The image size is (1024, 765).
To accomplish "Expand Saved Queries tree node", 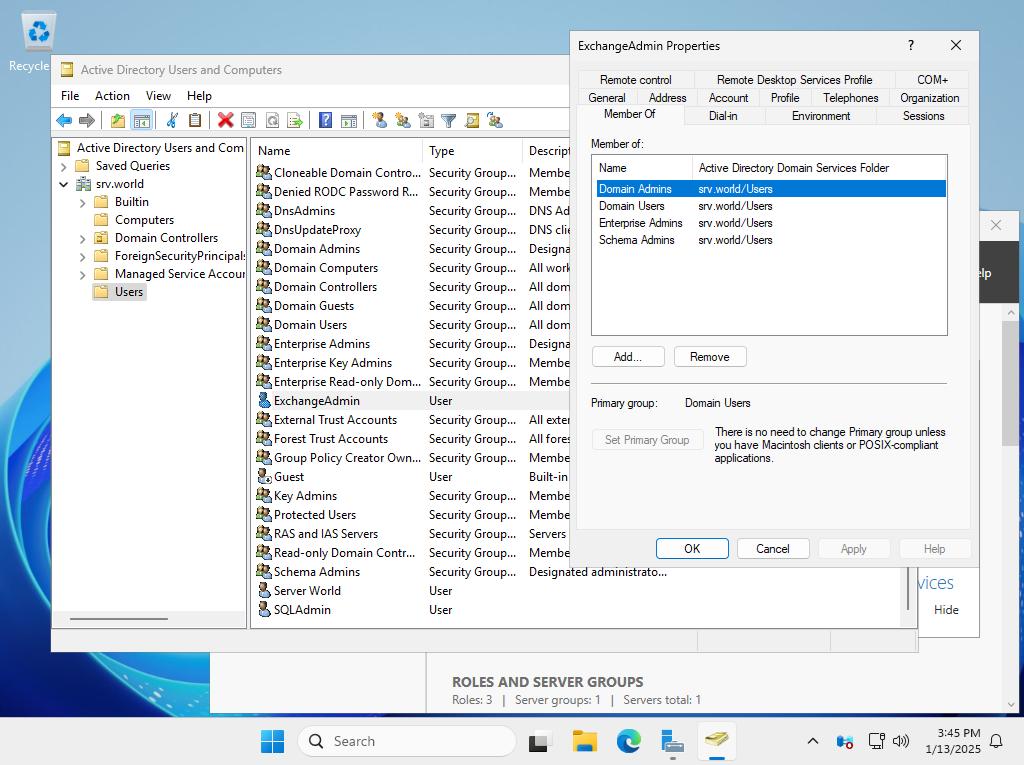I will click(x=63, y=167).
